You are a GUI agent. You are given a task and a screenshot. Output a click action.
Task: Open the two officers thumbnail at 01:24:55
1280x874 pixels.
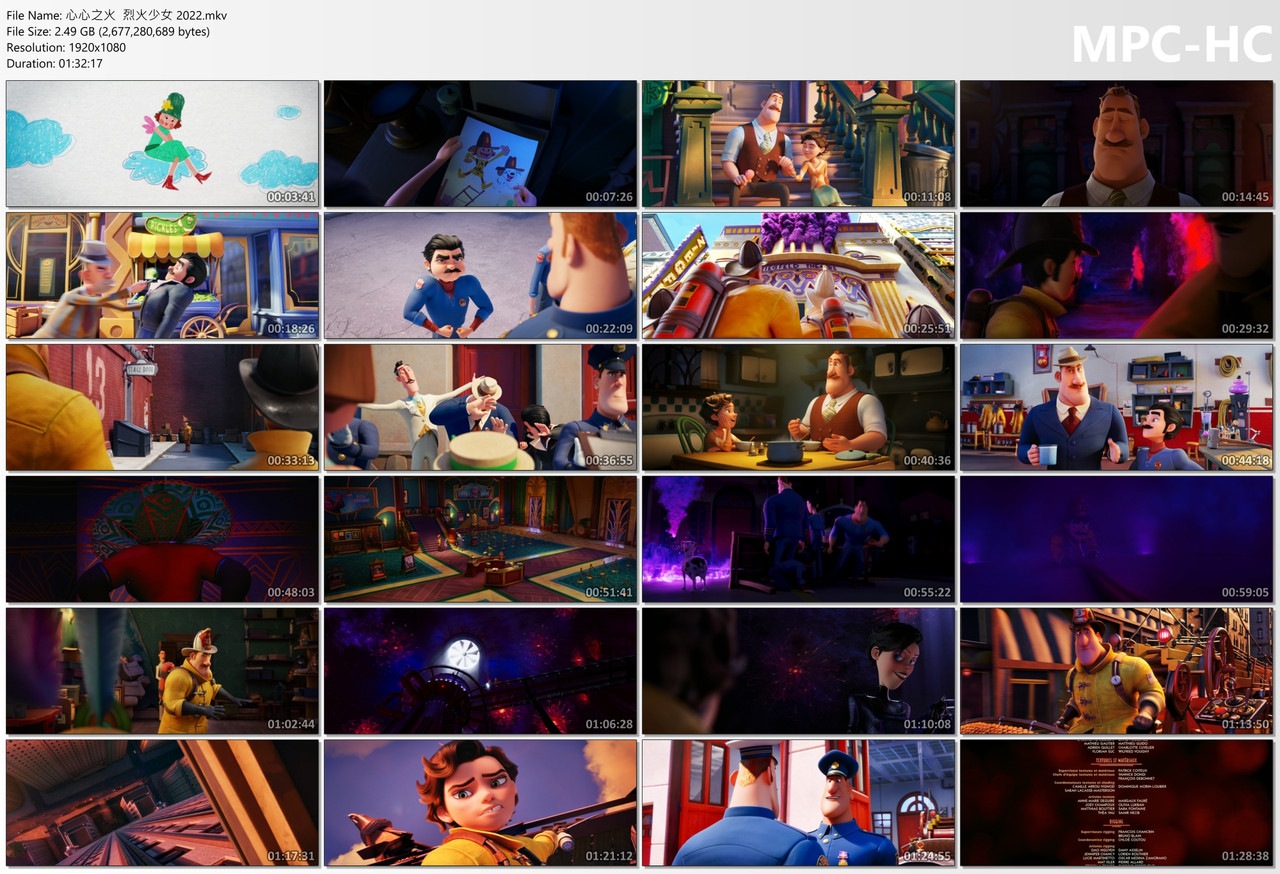point(798,803)
